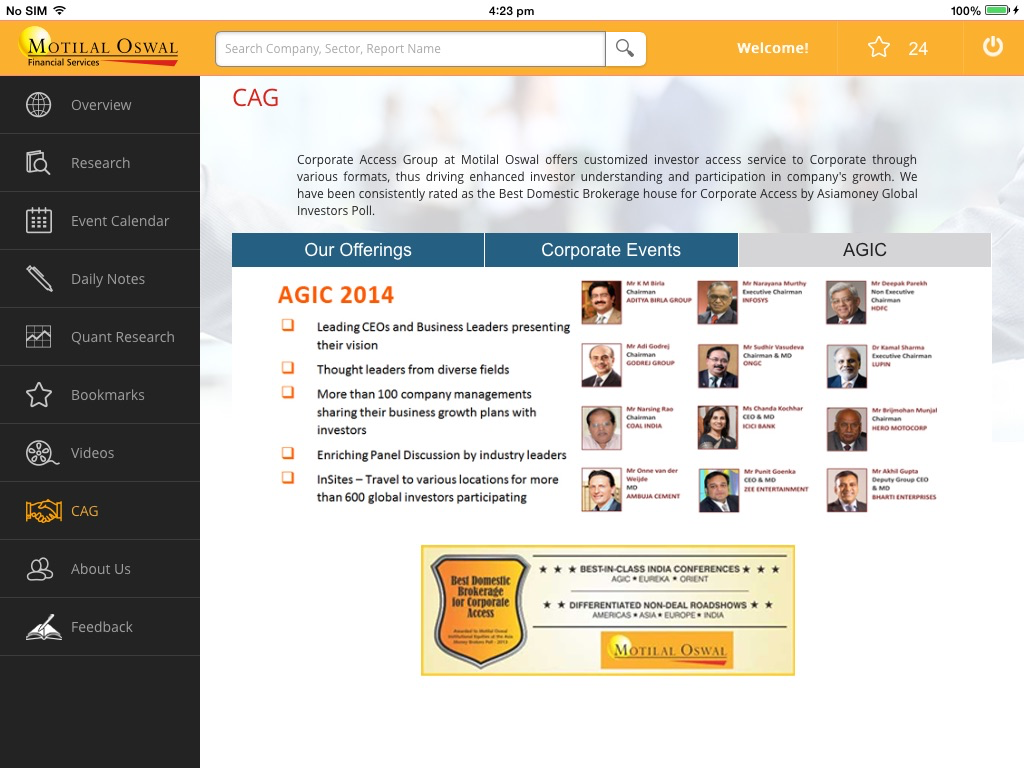Open the About Us people icon

pyautogui.click(x=40, y=569)
